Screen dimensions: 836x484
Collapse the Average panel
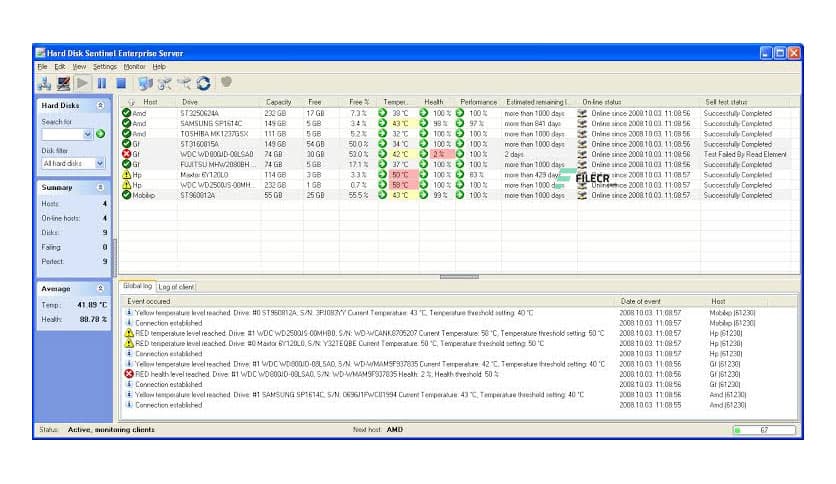coord(100,288)
